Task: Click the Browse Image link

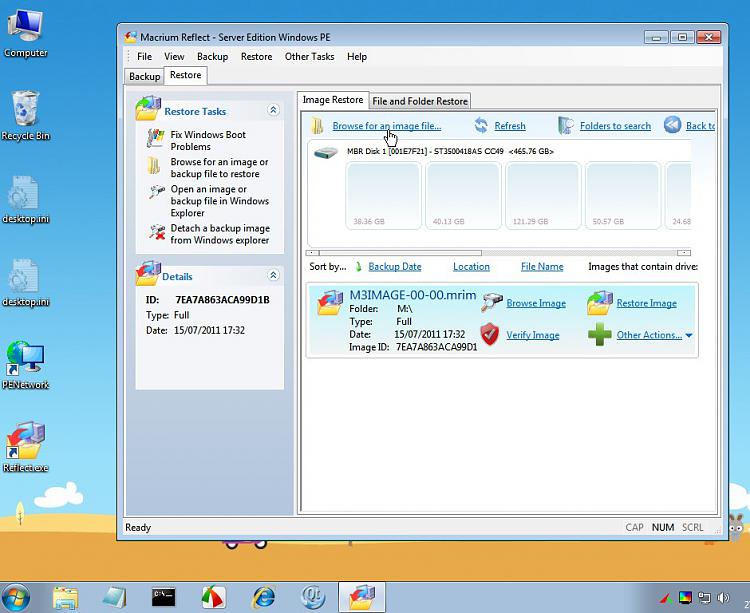Action: (x=536, y=303)
